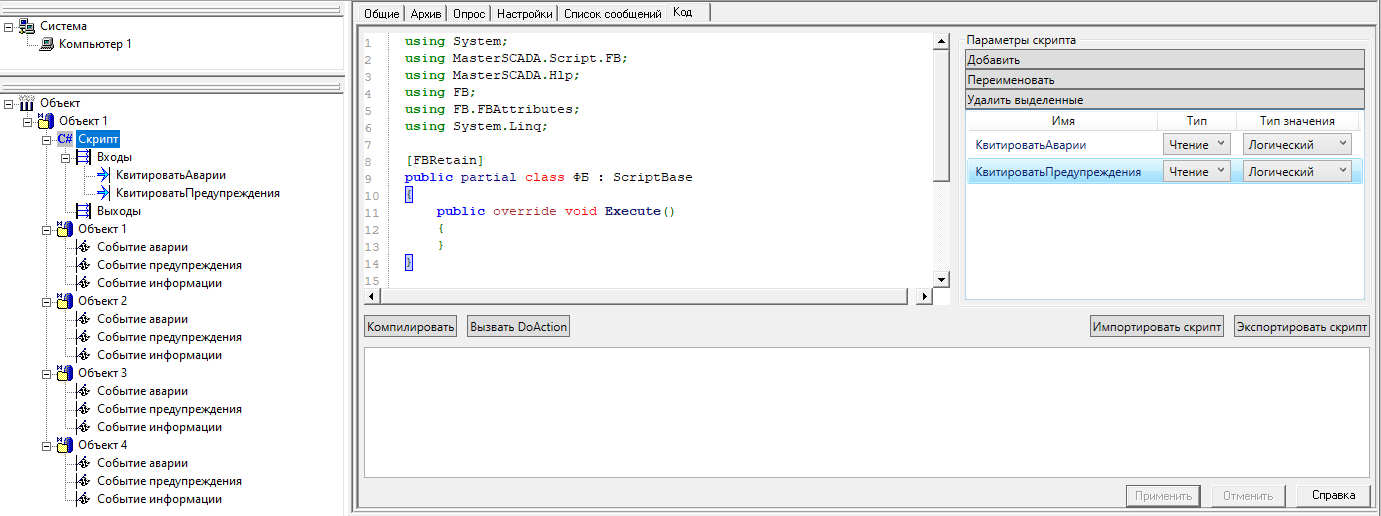Click the arrow icon beside КвитироватьАварии in the tree
This screenshot has width=1381, height=516.
103,175
